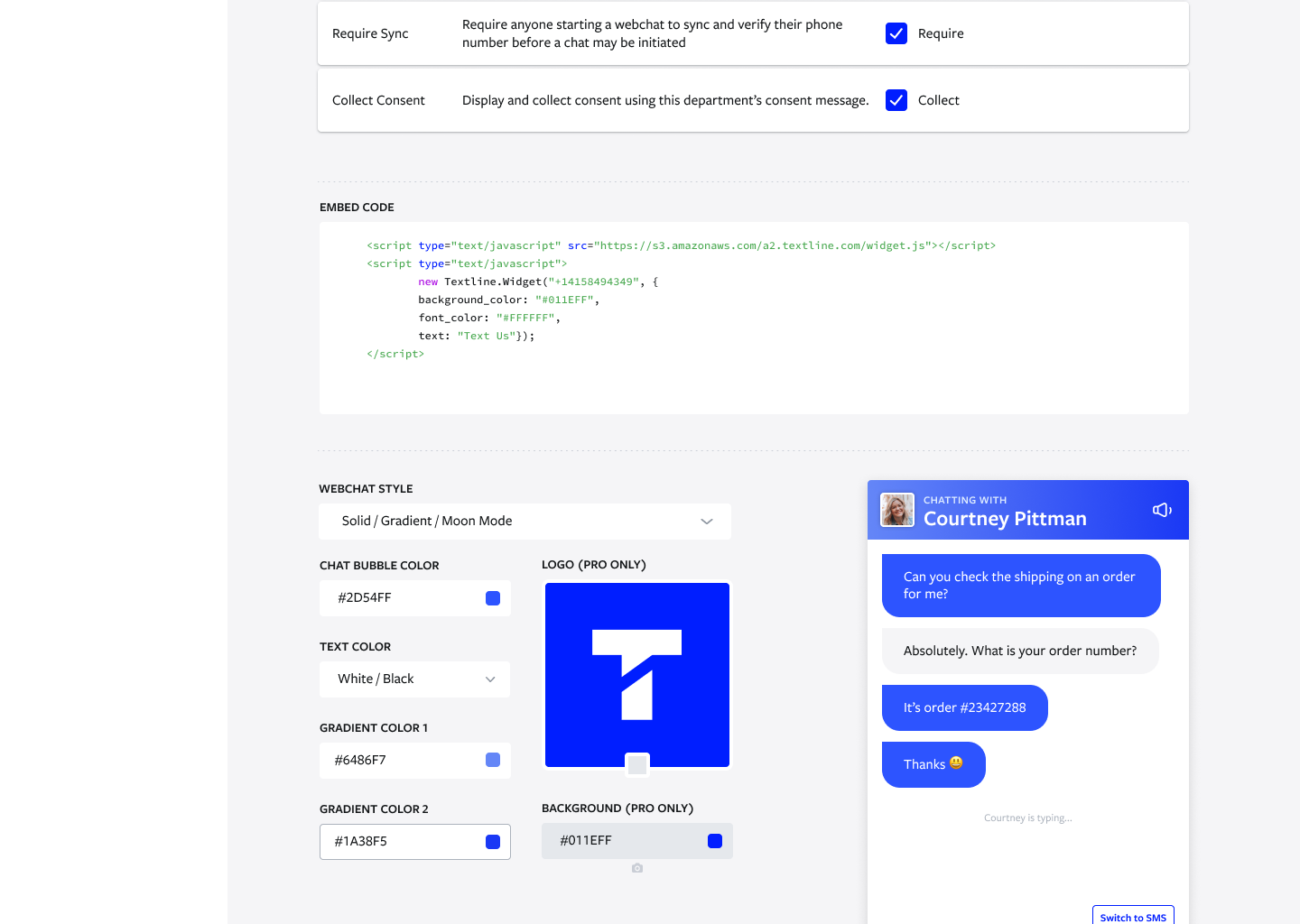The width and height of the screenshot is (1300, 924).
Task: Click the camera icon under Background field
Action: pyautogui.click(x=637, y=868)
